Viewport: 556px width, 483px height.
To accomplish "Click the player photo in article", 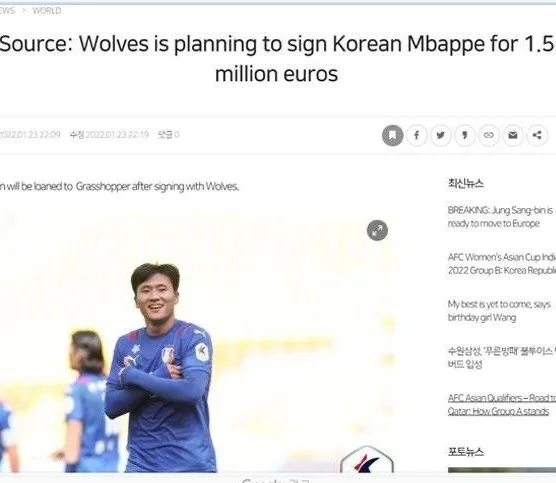I will pyautogui.click(x=197, y=339).
